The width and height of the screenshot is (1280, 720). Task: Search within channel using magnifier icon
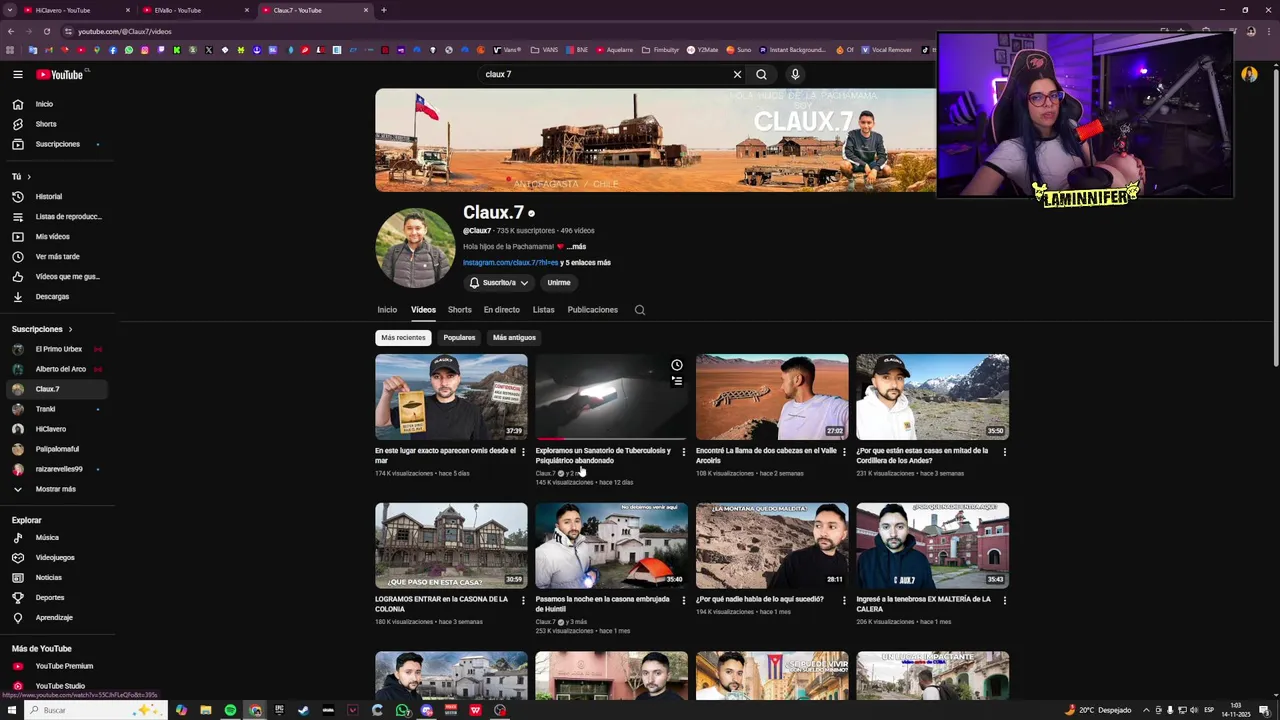click(640, 310)
